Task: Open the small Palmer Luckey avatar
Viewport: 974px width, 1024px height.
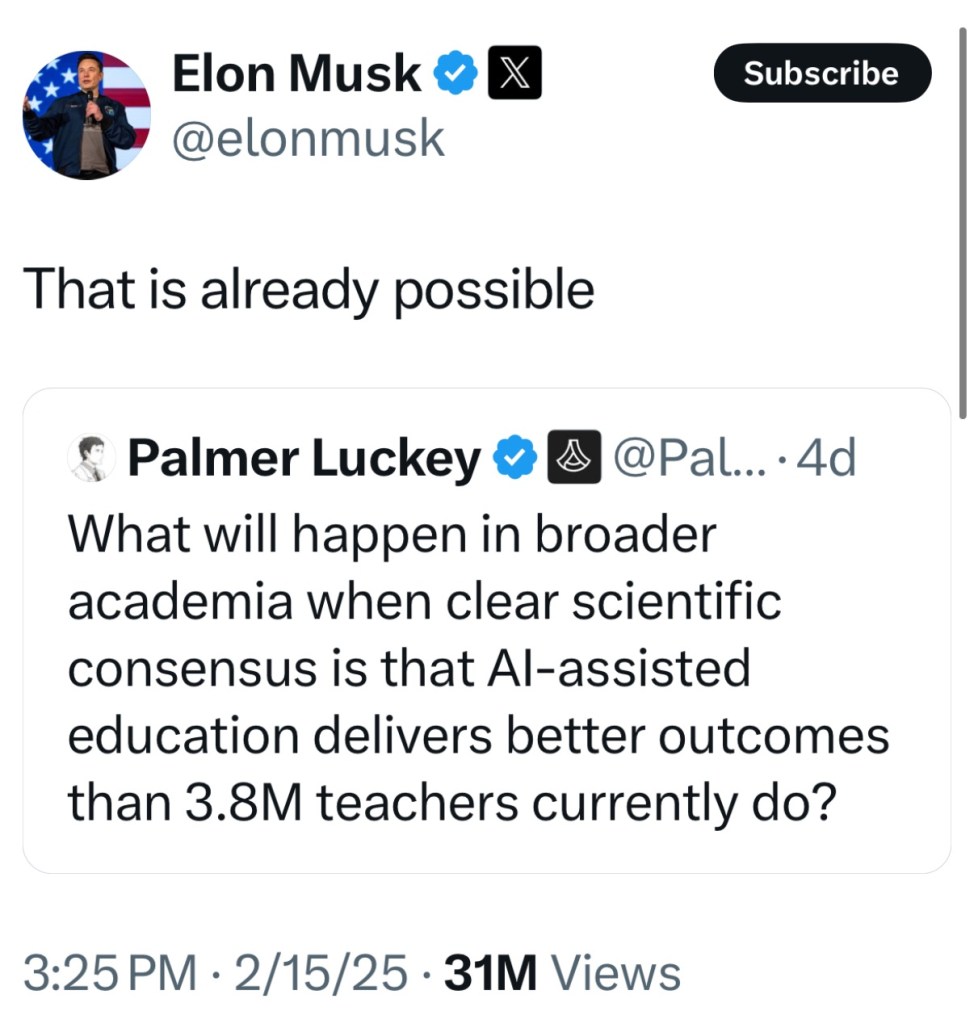Action: coord(89,459)
